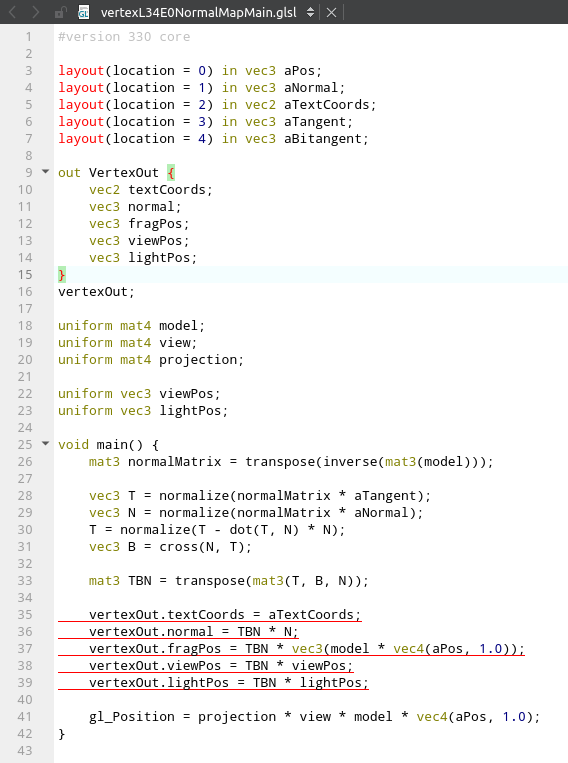Collapse the void main() function fold marker
The image size is (568, 763).
(45, 444)
